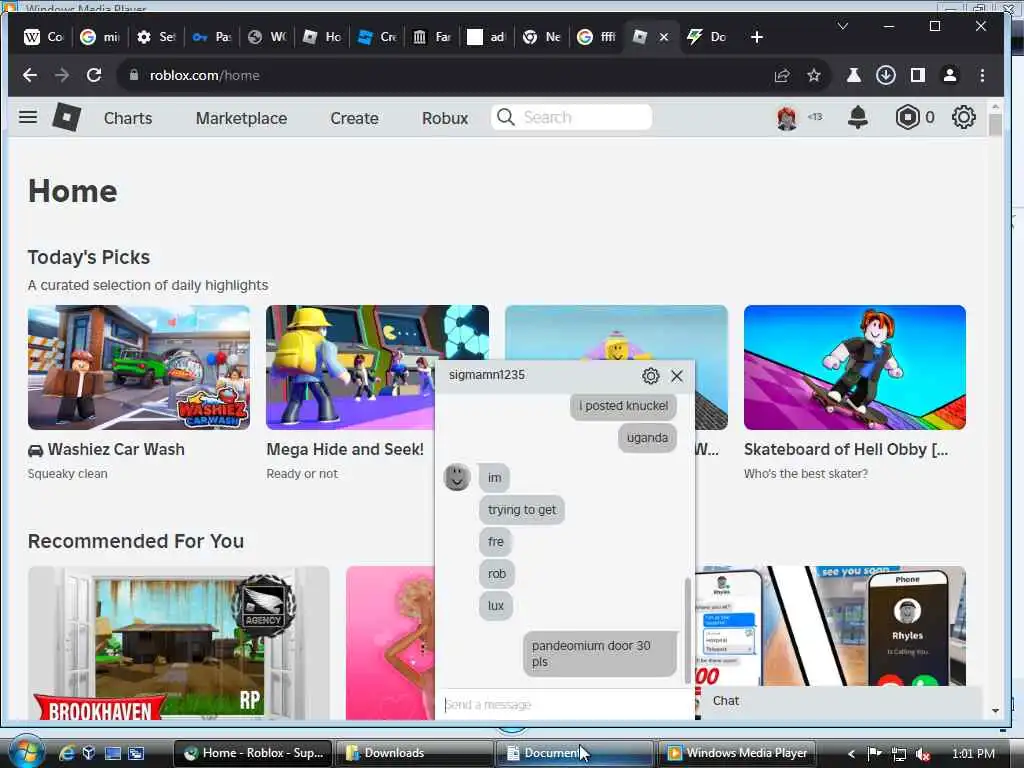Image resolution: width=1024 pixels, height=768 pixels.
Task: Click the sigmamn1235 chat header name
Action: (x=487, y=375)
